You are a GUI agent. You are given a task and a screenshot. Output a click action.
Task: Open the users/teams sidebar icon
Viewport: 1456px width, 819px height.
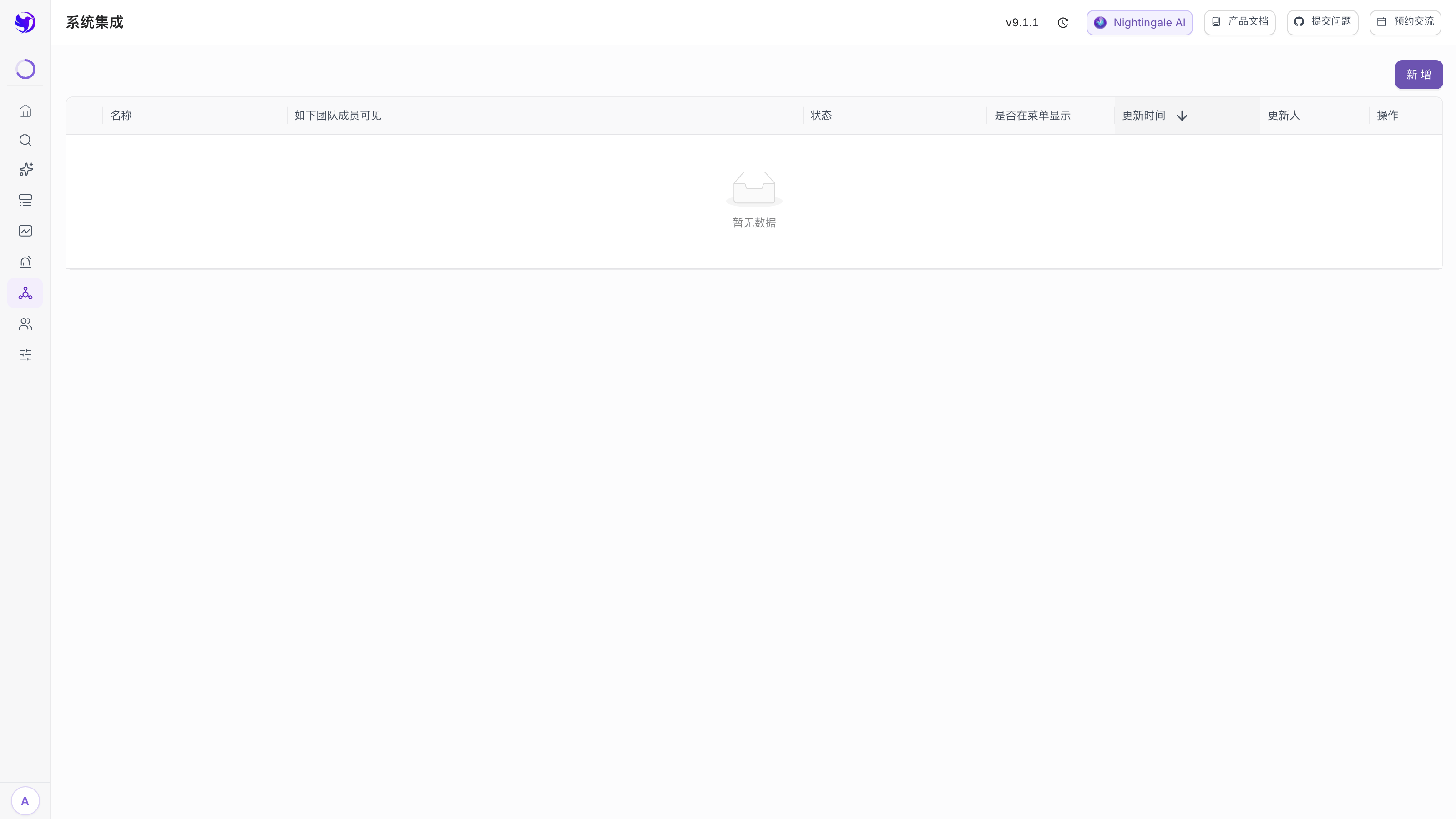tap(25, 324)
